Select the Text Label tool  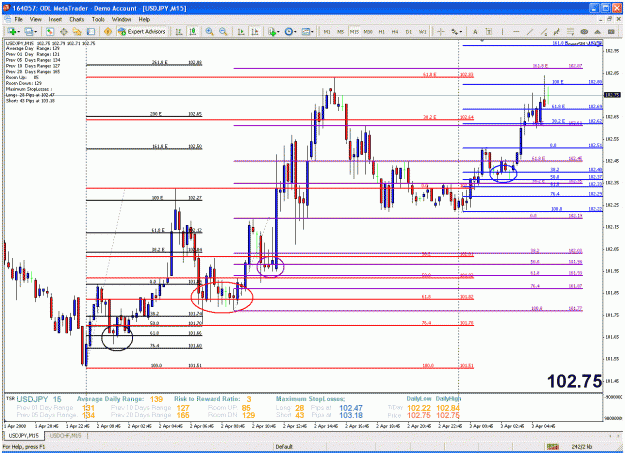[x=489, y=32]
